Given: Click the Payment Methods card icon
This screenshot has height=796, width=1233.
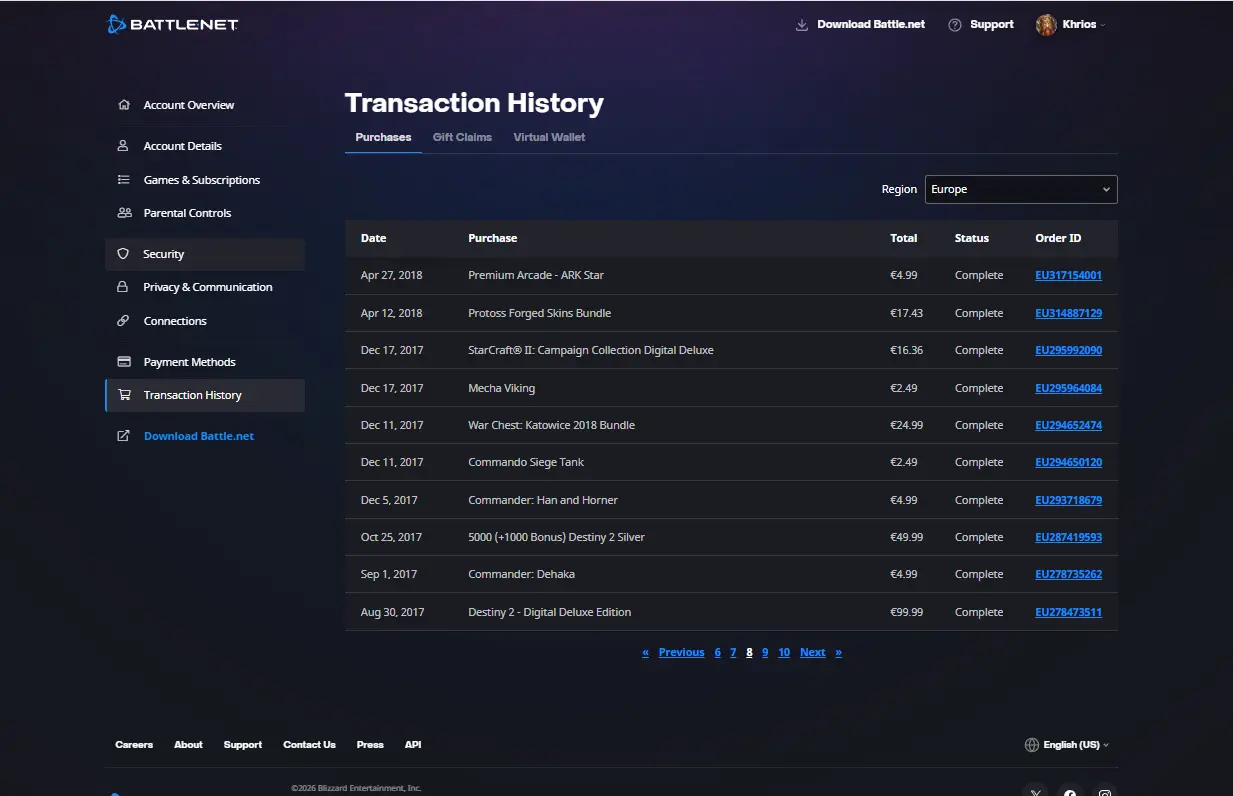Looking at the screenshot, I should point(124,362).
